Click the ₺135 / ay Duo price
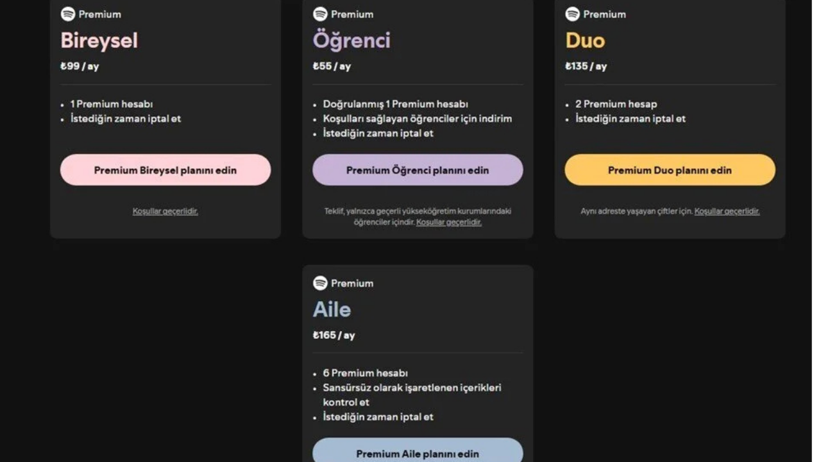This screenshot has height=462, width=820. click(x=586, y=66)
